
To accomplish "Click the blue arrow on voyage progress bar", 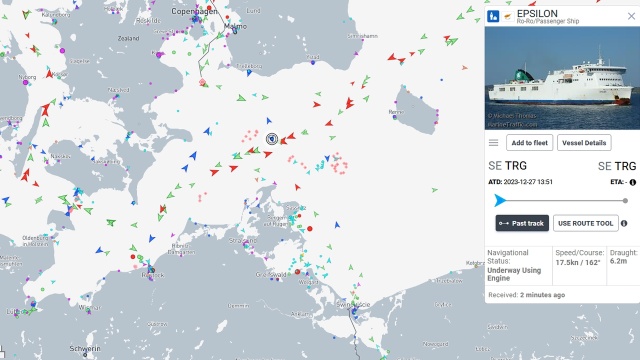I will point(500,200).
